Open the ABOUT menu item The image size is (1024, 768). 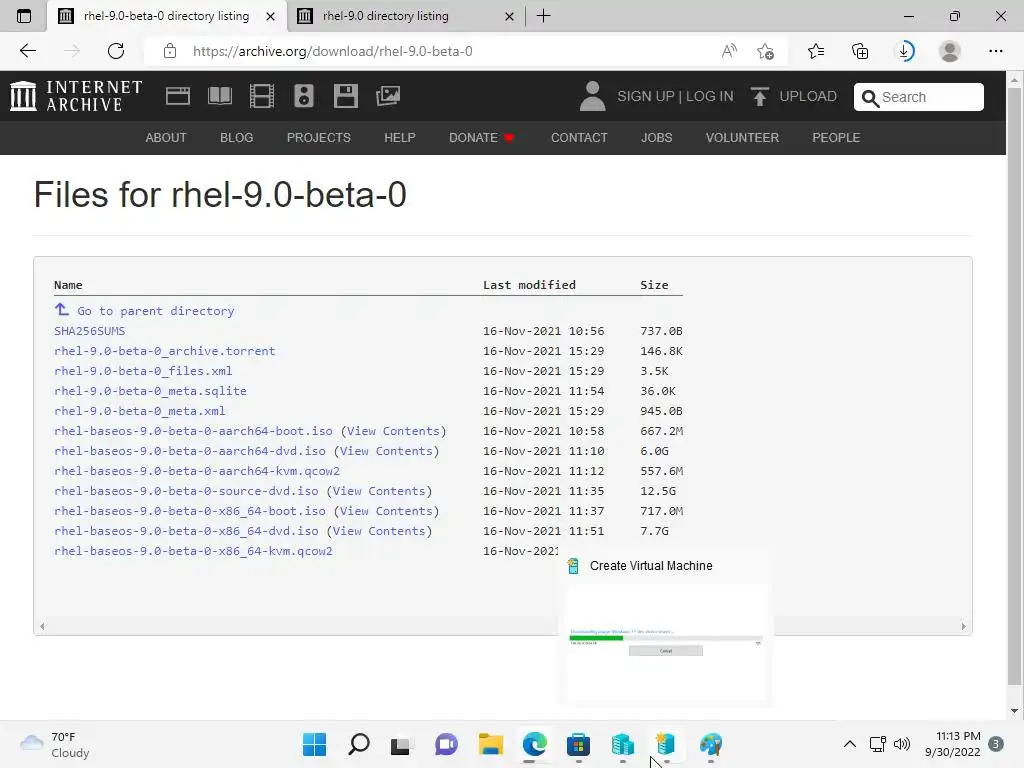click(x=166, y=138)
